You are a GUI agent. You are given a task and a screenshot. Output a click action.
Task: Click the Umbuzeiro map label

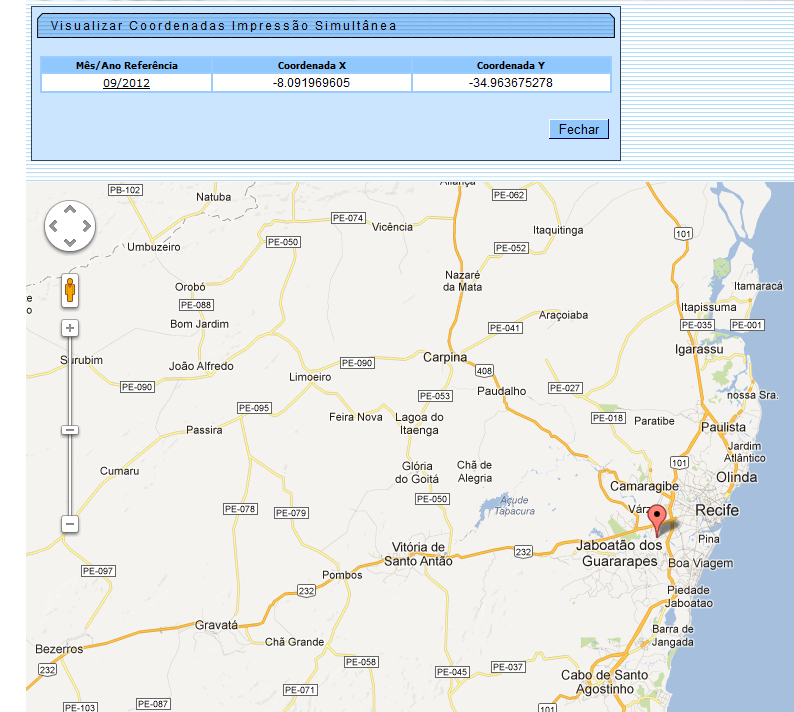[153, 247]
